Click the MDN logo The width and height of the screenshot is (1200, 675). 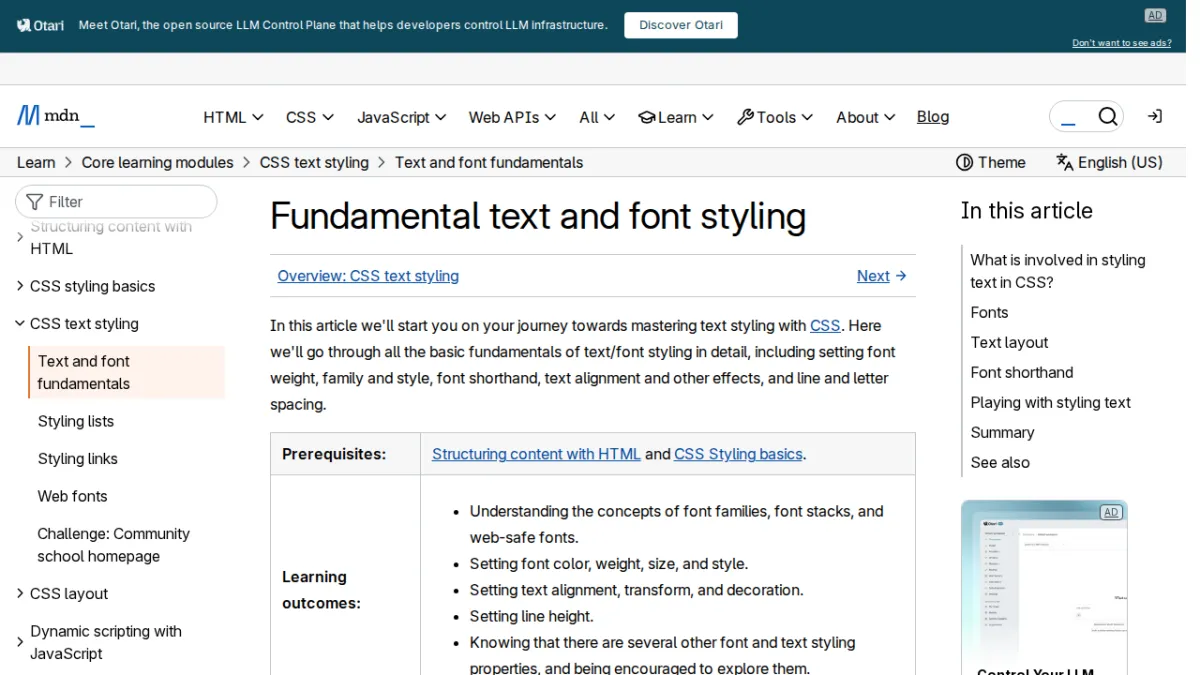pyautogui.click(x=56, y=116)
